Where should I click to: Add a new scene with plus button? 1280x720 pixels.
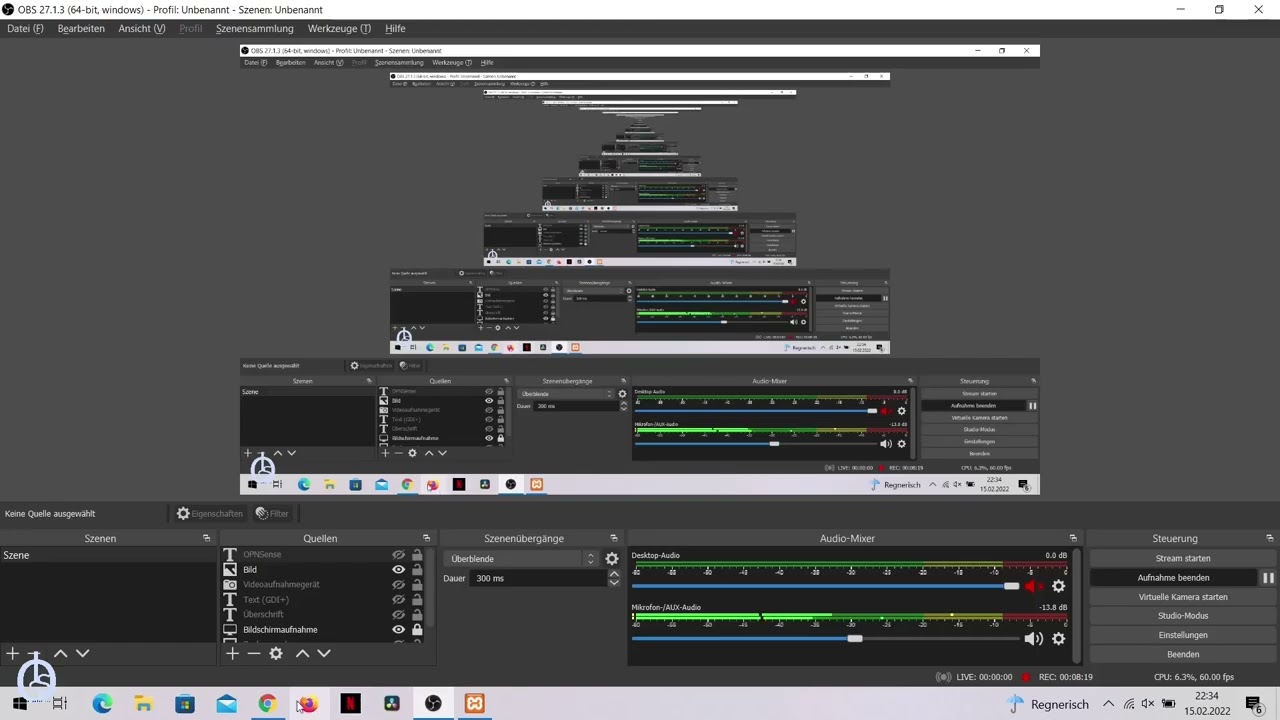point(12,653)
